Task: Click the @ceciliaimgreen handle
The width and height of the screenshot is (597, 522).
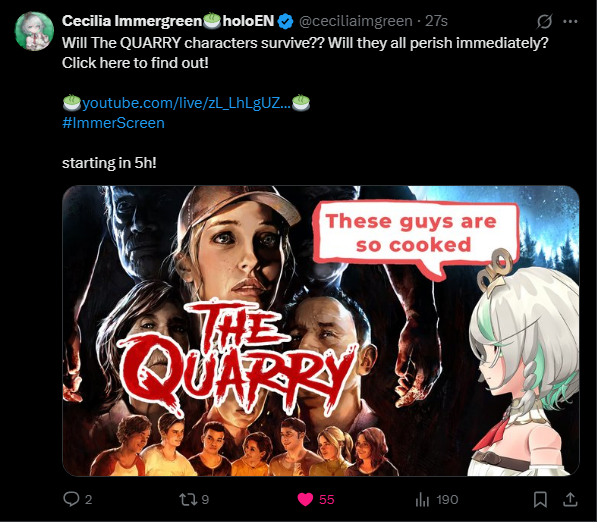Action: point(356,21)
